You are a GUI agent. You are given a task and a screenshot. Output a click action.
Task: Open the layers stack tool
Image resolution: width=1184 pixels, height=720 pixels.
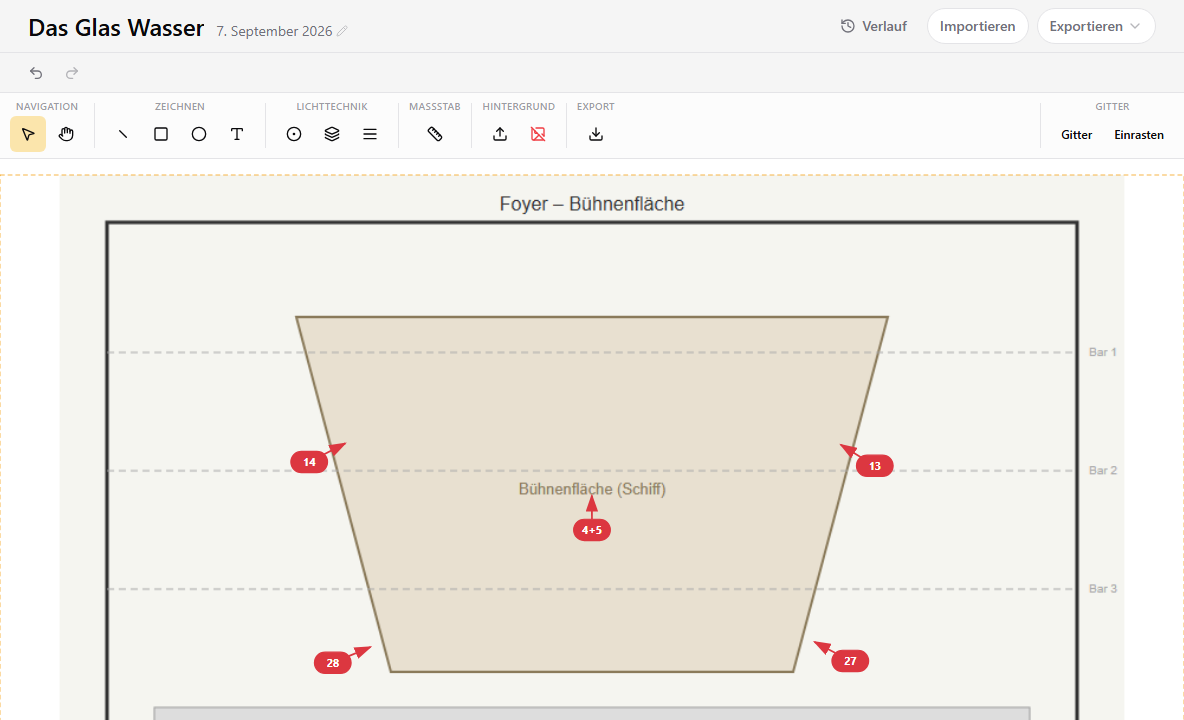[x=331, y=134]
